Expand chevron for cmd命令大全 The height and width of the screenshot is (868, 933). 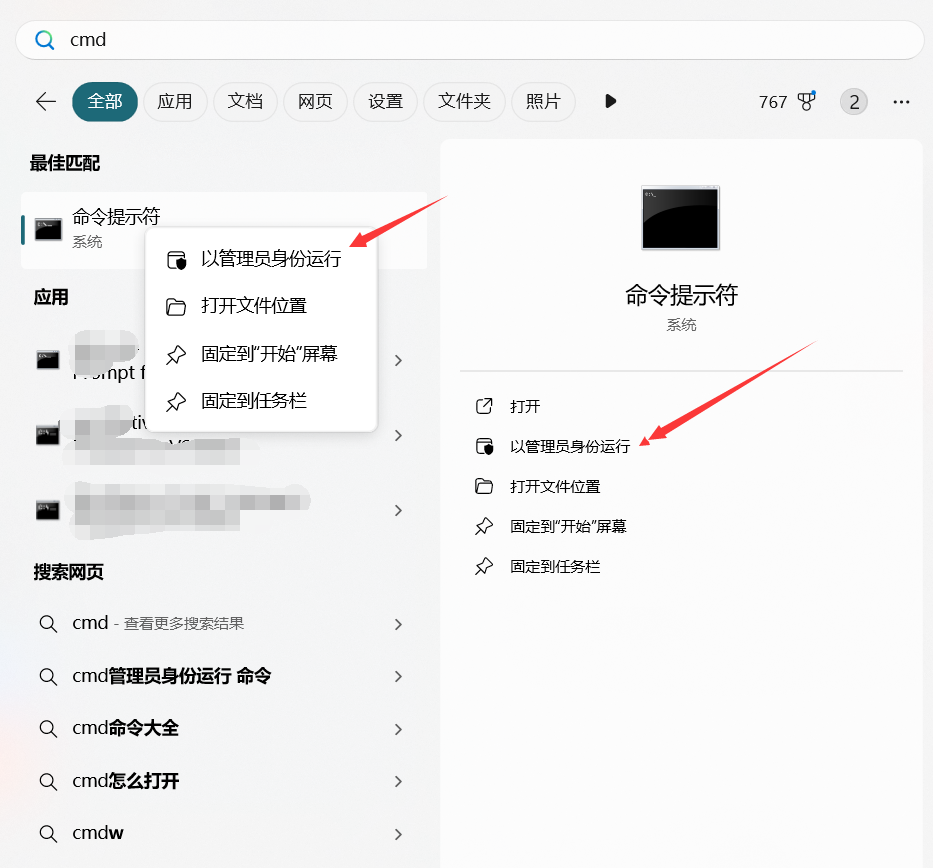click(398, 729)
